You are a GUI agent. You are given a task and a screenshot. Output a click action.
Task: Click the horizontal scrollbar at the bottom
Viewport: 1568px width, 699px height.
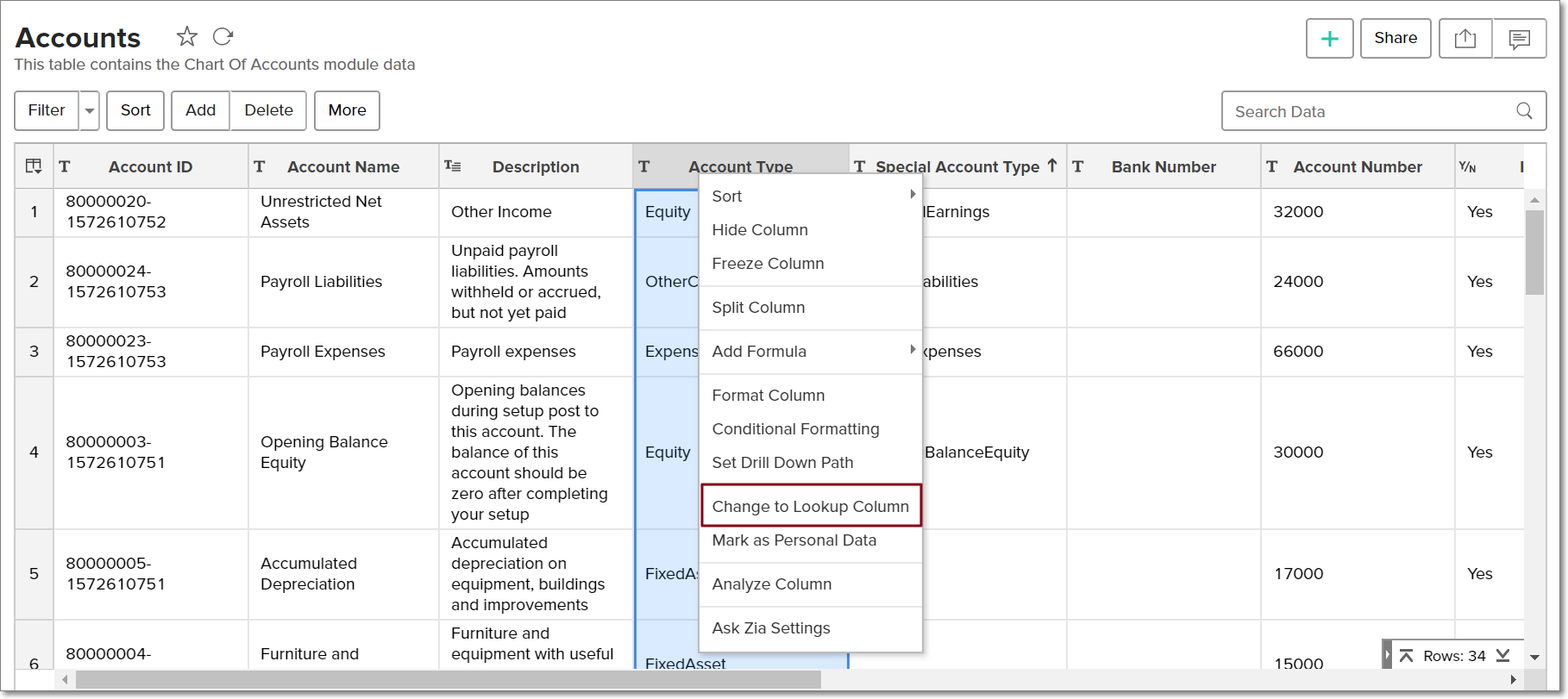448,680
